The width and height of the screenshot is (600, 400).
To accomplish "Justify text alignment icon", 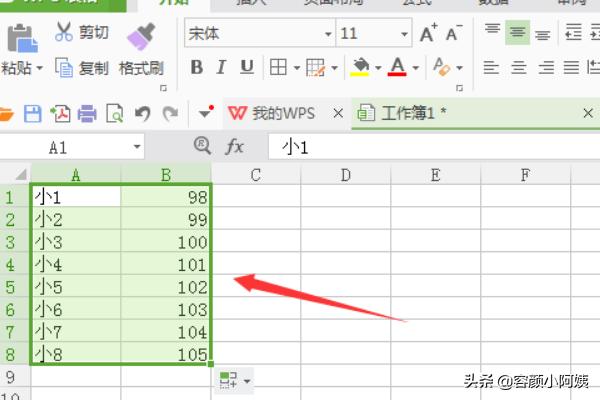I will [x=571, y=68].
